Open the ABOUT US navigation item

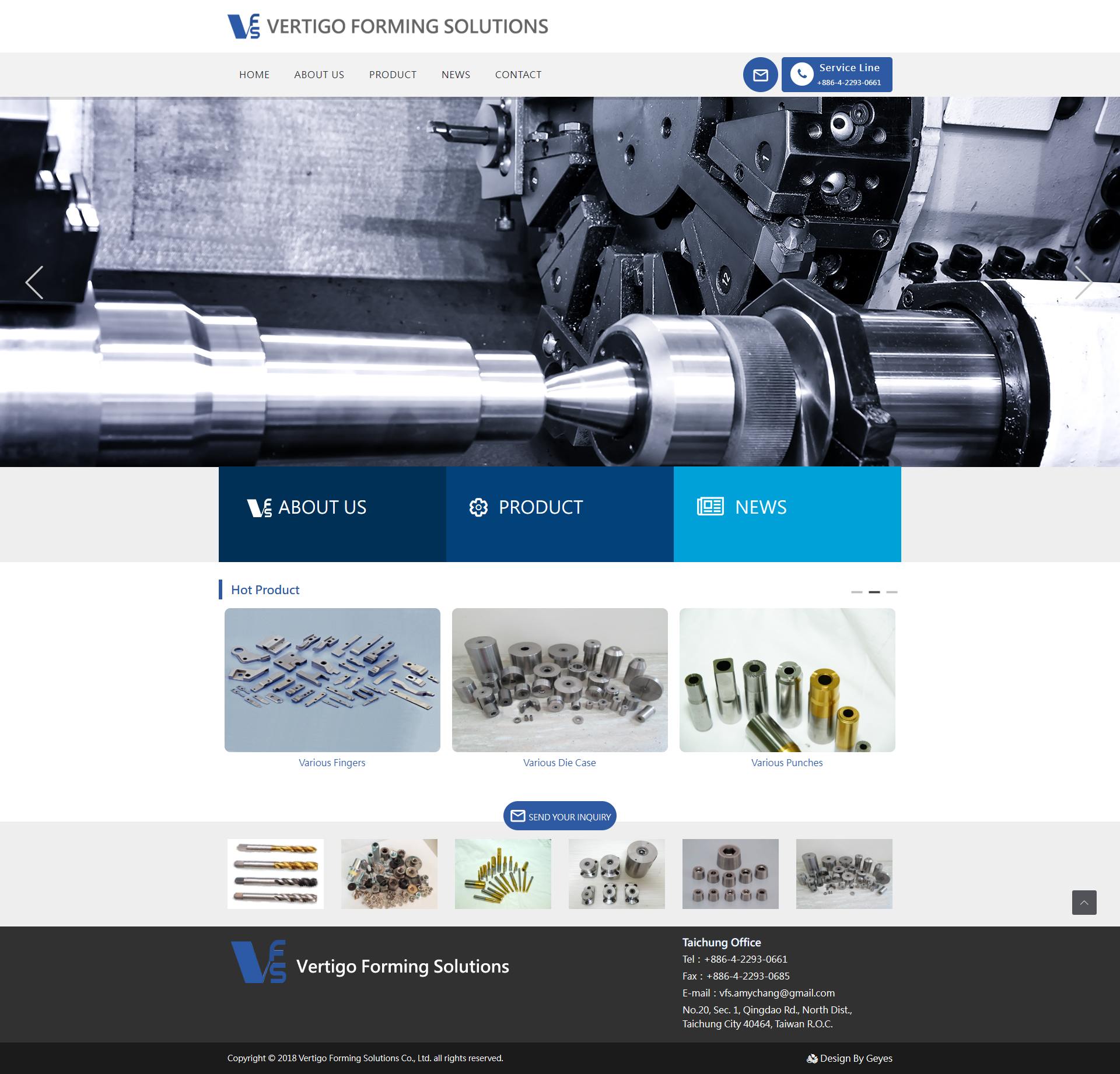(x=319, y=75)
